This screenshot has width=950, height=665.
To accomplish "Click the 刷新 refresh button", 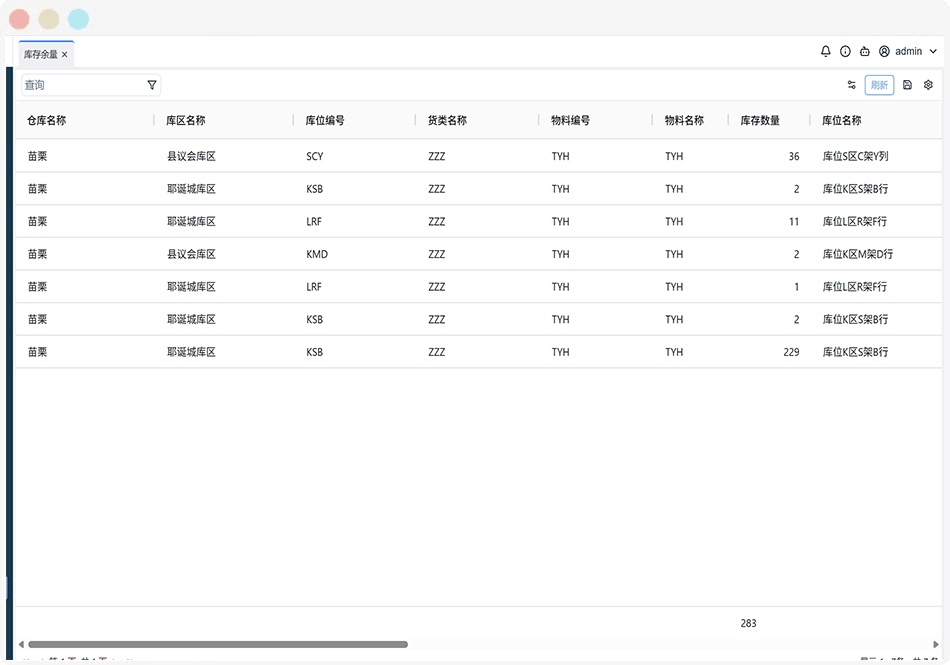I will click(879, 85).
